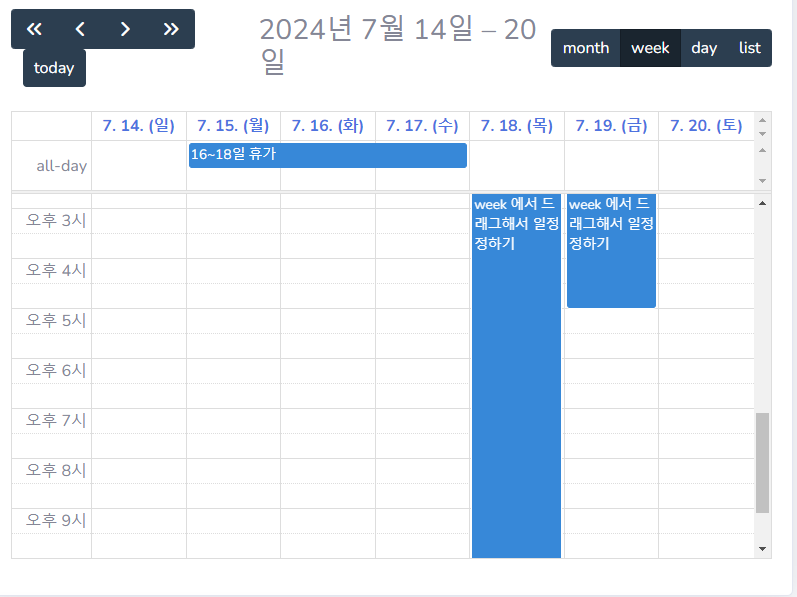Screen dimensions: 797x597
Task: Click the time grid scrollbar down arrow
Action: [x=762, y=549]
